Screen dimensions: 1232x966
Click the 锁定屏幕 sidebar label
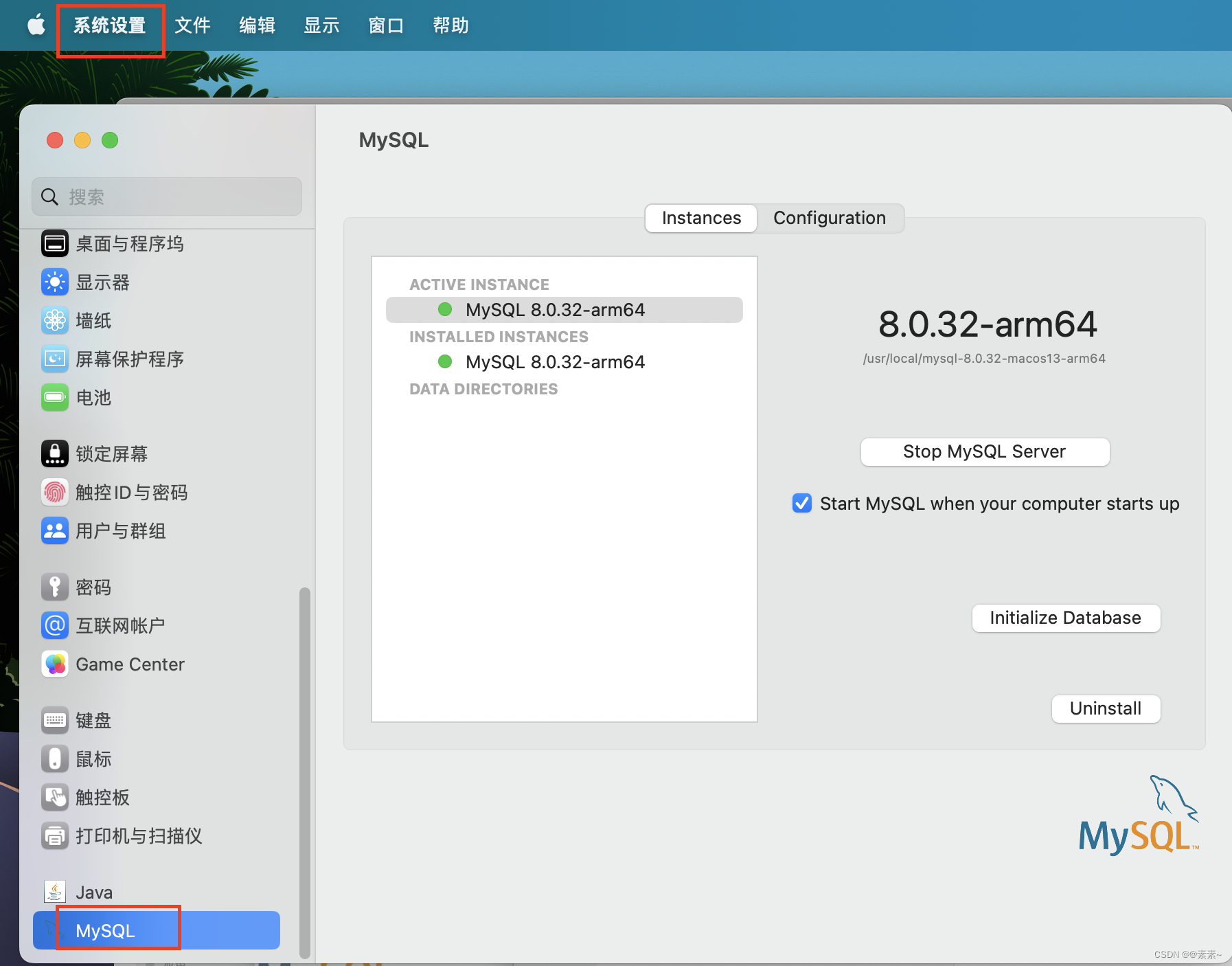pyautogui.click(x=112, y=453)
